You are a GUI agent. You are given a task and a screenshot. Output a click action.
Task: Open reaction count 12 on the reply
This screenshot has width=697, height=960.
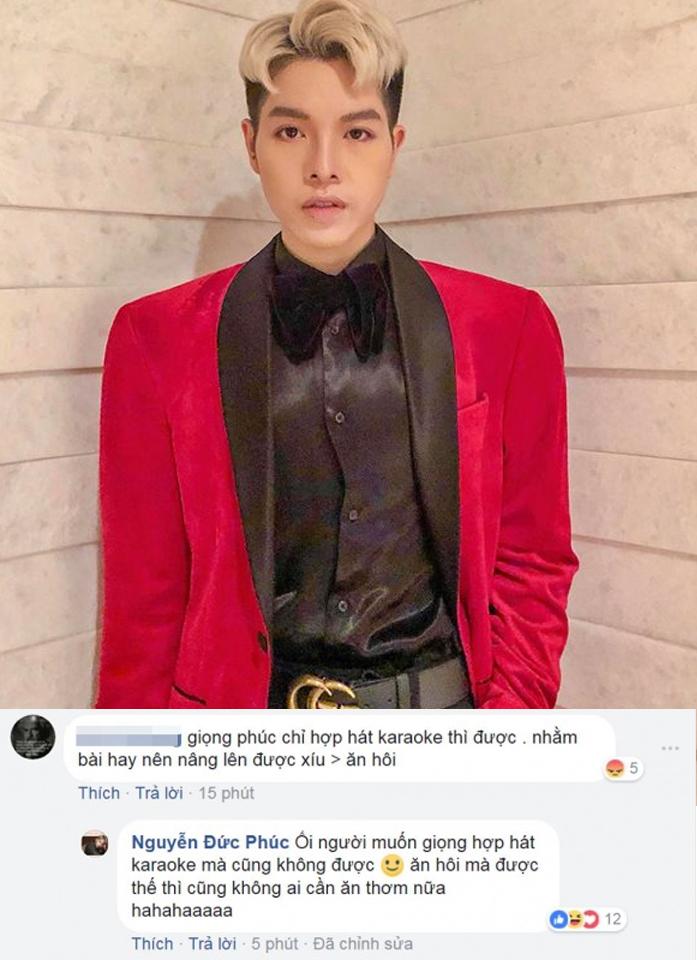click(x=612, y=919)
